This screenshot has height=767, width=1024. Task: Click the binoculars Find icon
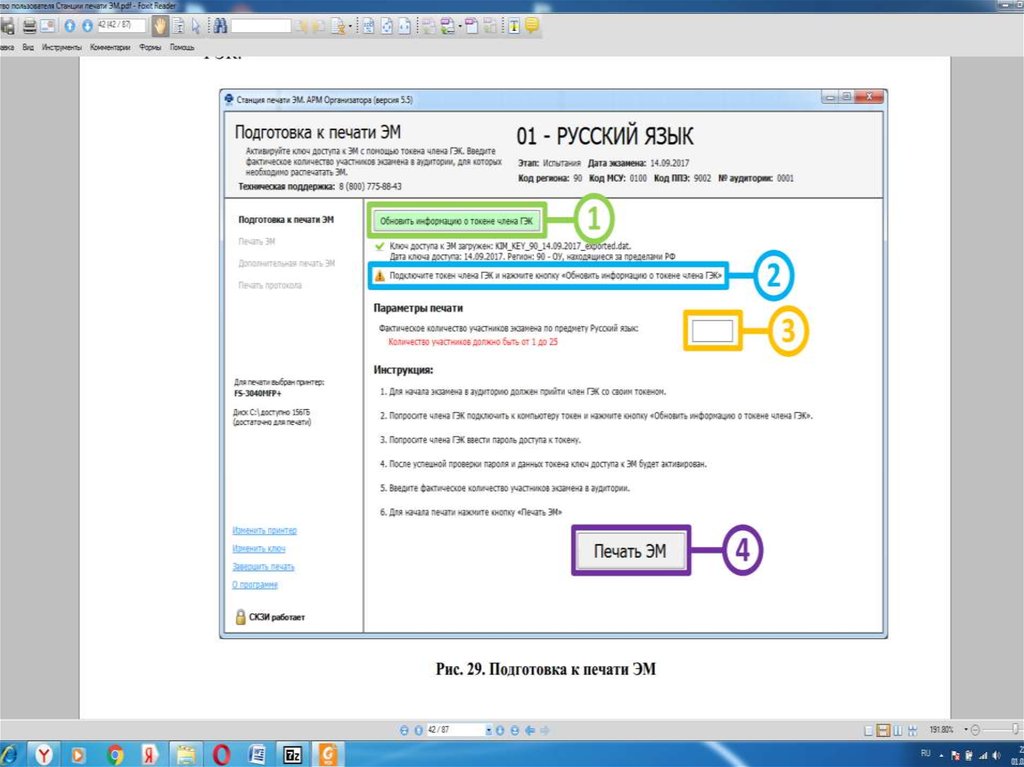click(x=220, y=26)
